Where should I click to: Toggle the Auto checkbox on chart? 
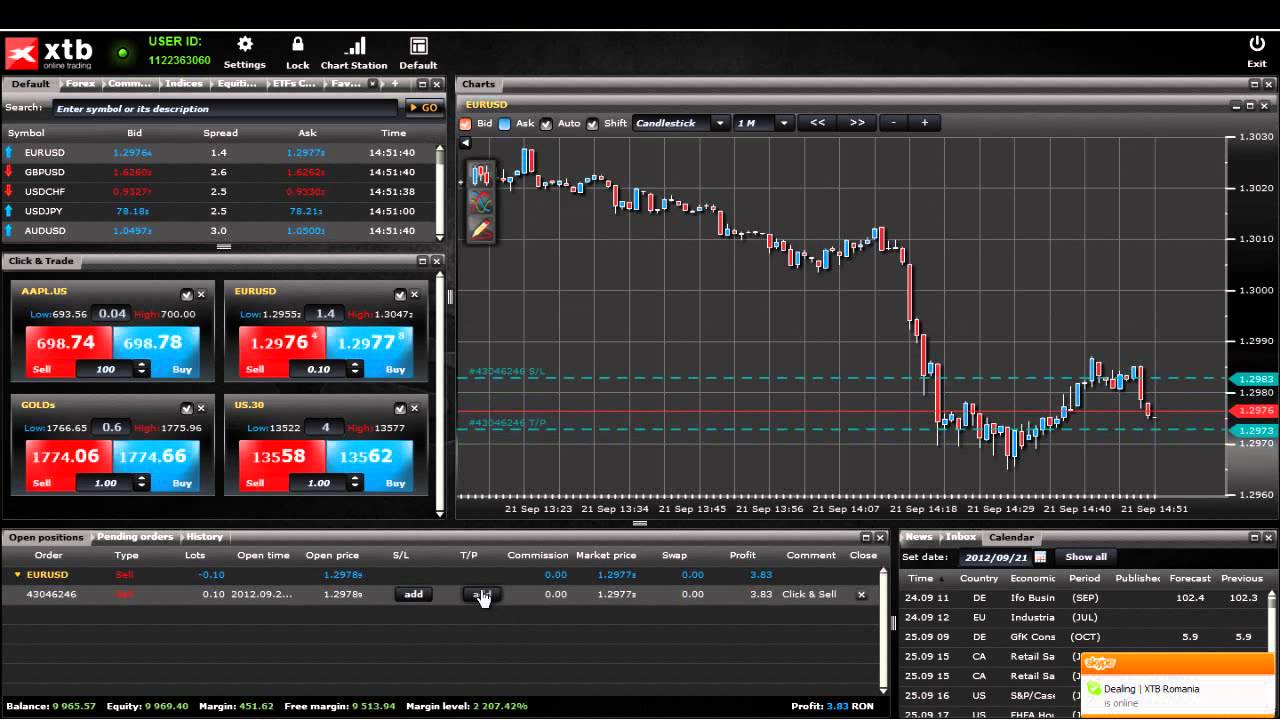click(547, 124)
